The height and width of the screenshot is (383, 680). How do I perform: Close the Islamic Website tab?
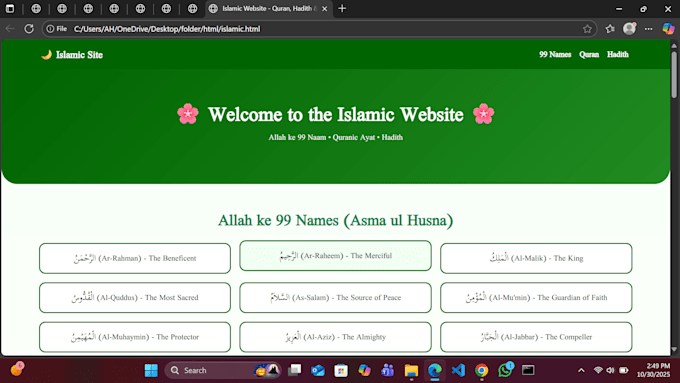[324, 9]
